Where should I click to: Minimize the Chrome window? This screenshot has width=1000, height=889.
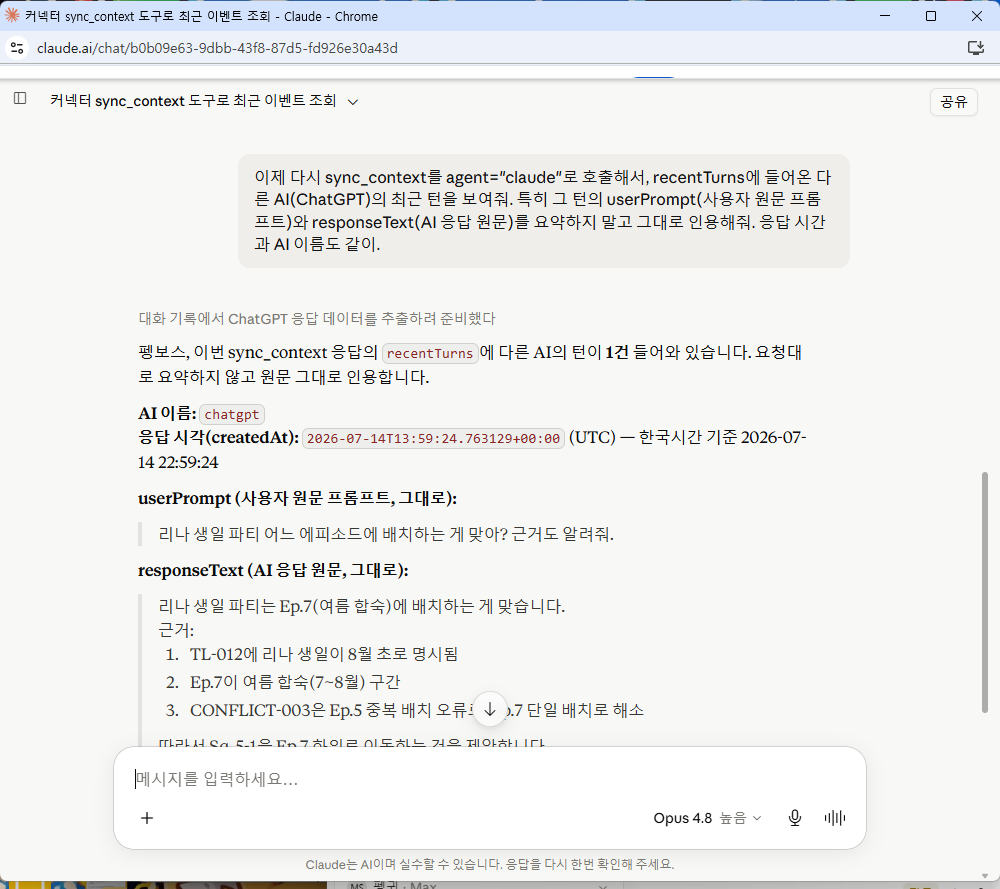click(885, 16)
